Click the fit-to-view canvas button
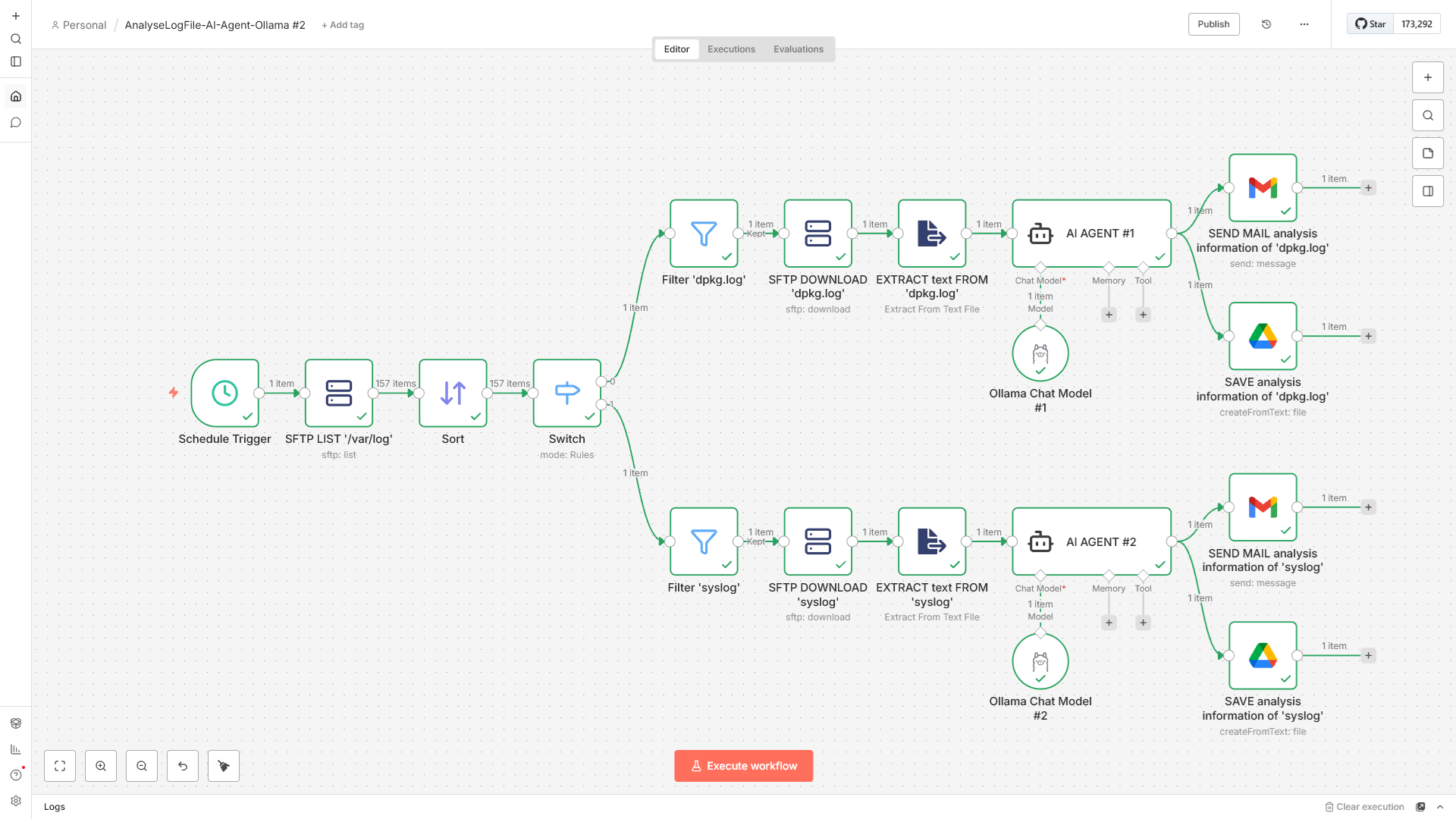The width and height of the screenshot is (1456, 819). click(60, 766)
